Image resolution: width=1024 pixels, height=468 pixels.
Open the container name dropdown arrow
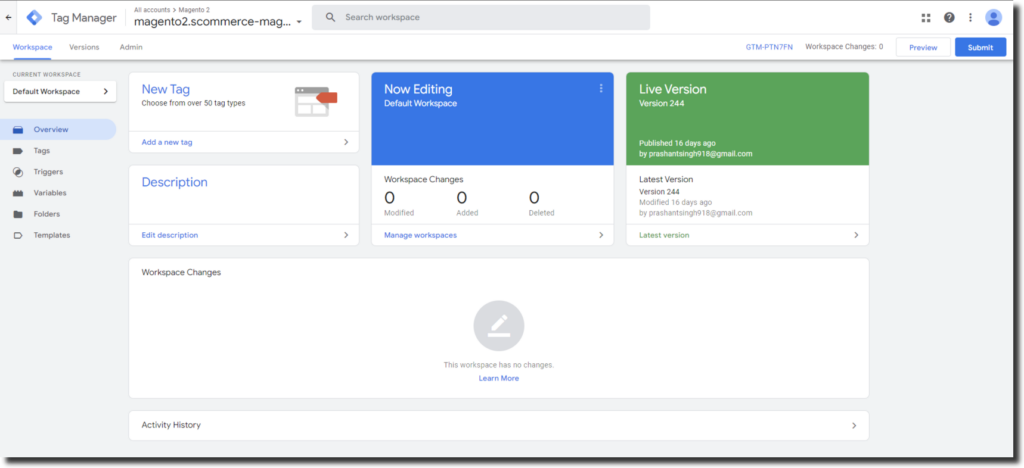(x=299, y=22)
